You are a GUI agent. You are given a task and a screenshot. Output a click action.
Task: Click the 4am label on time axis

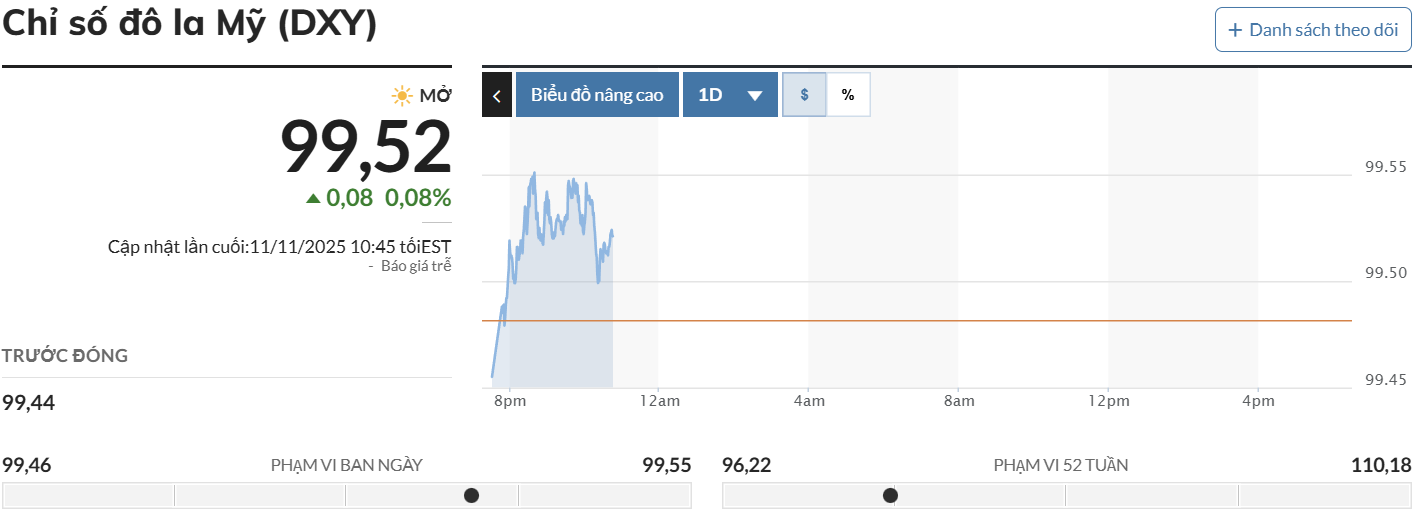809,401
